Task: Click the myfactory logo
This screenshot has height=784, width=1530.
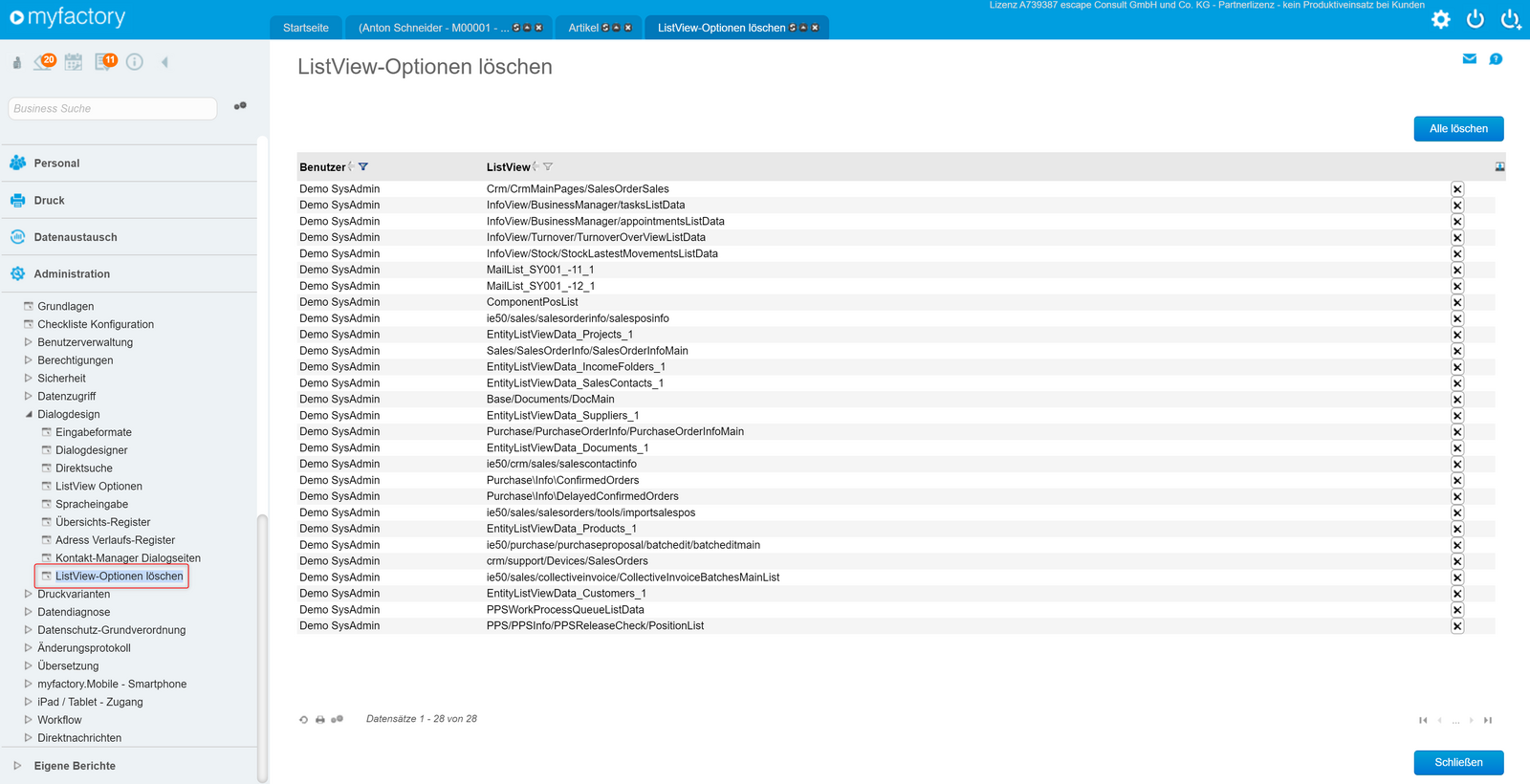Action: coord(68,17)
